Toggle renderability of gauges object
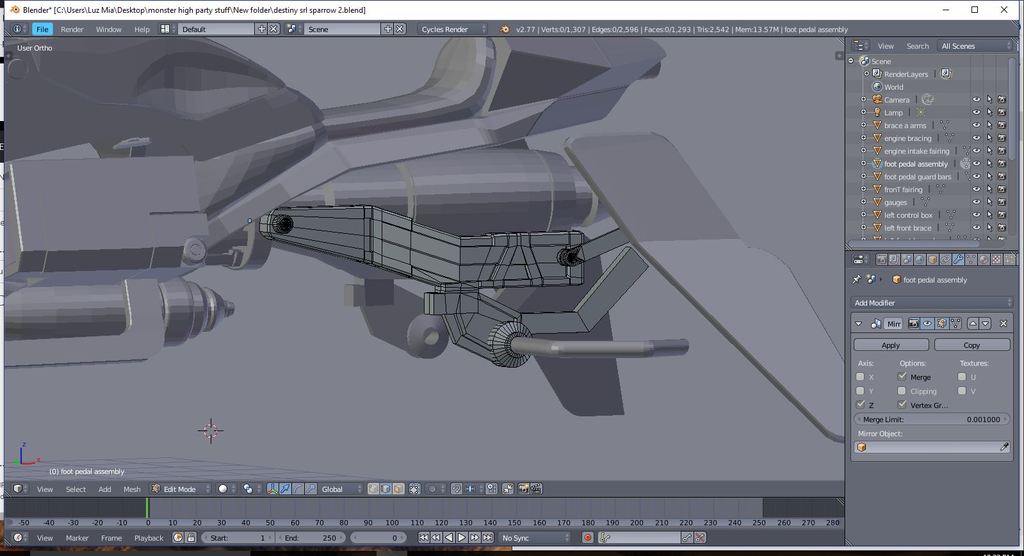 (x=1002, y=202)
